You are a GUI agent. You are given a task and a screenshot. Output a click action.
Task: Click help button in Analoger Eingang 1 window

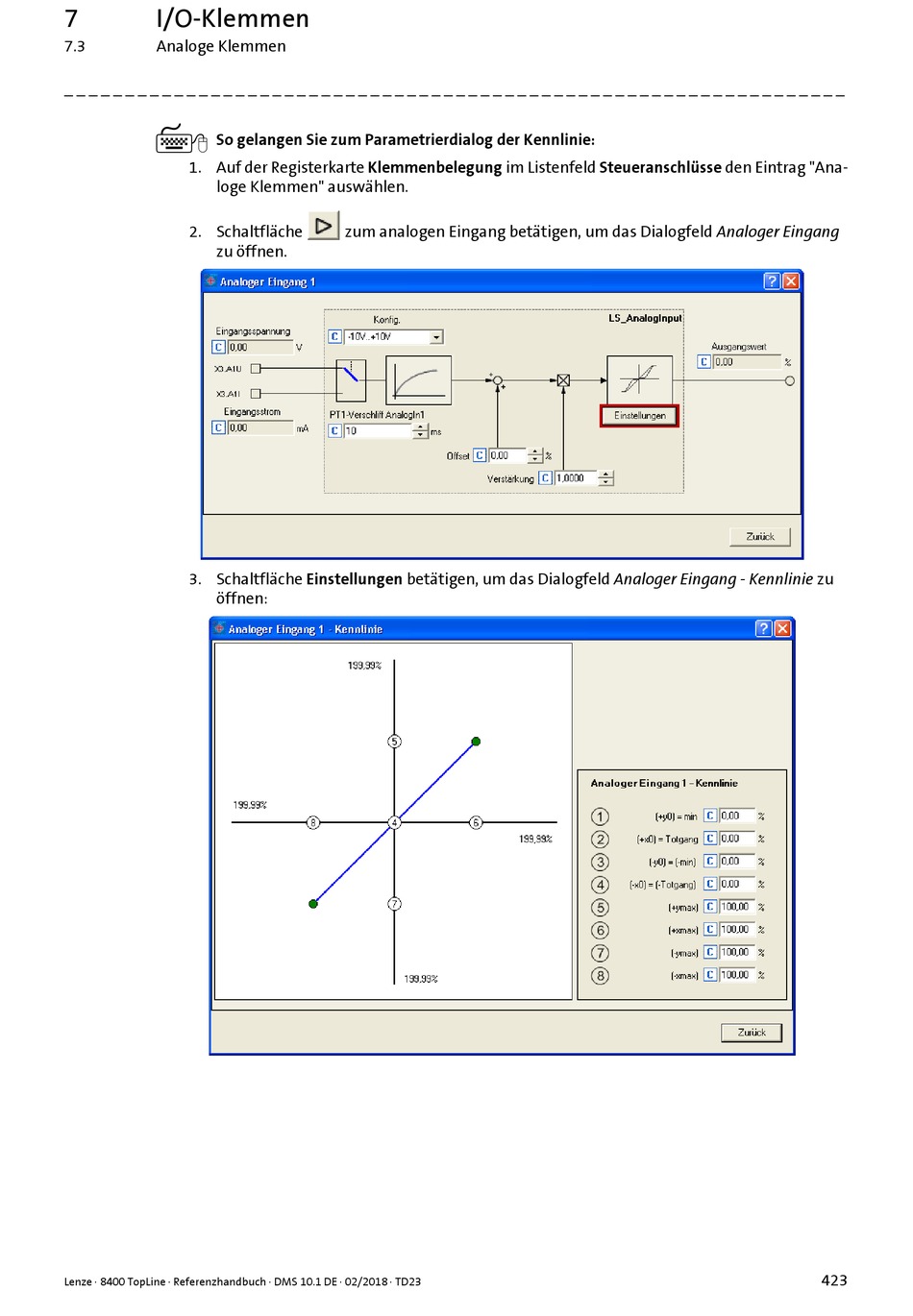(772, 280)
